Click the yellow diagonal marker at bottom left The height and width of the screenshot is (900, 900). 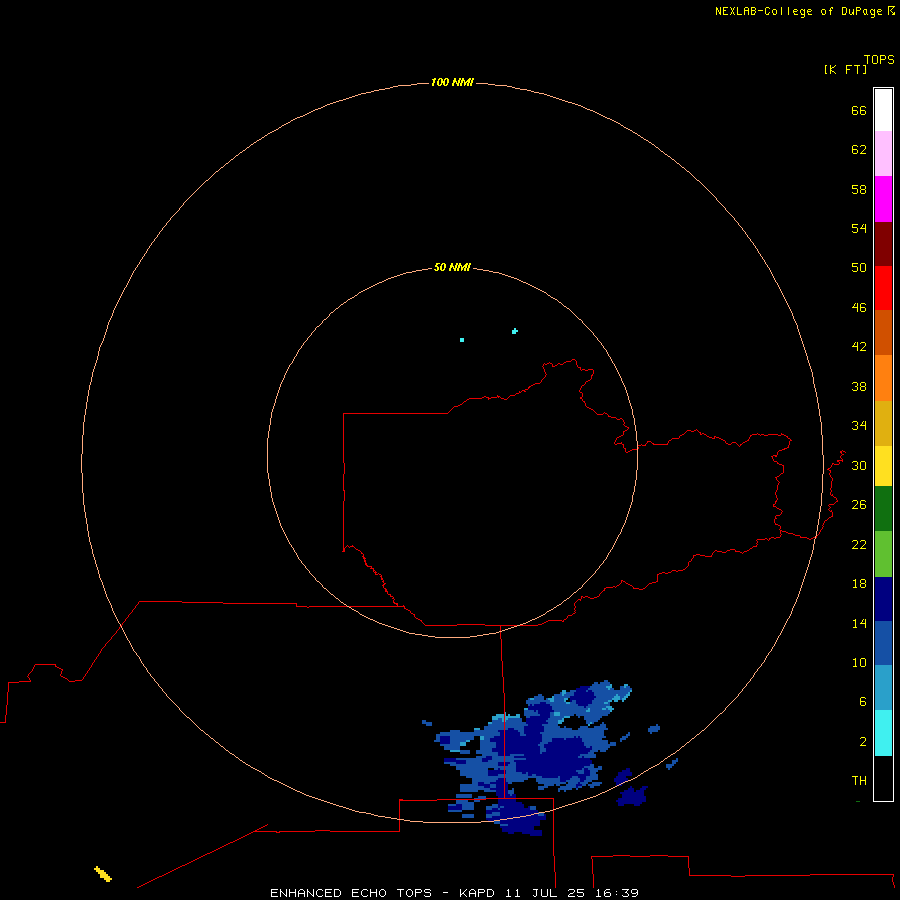coord(103,874)
